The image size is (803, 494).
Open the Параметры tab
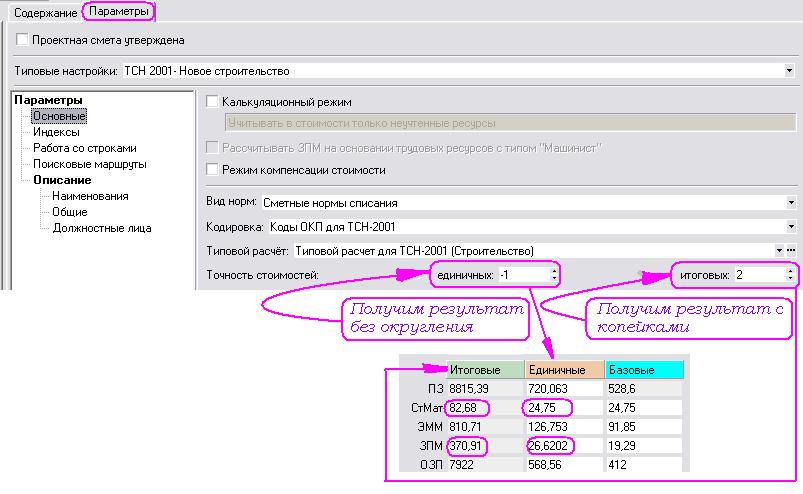click(118, 12)
